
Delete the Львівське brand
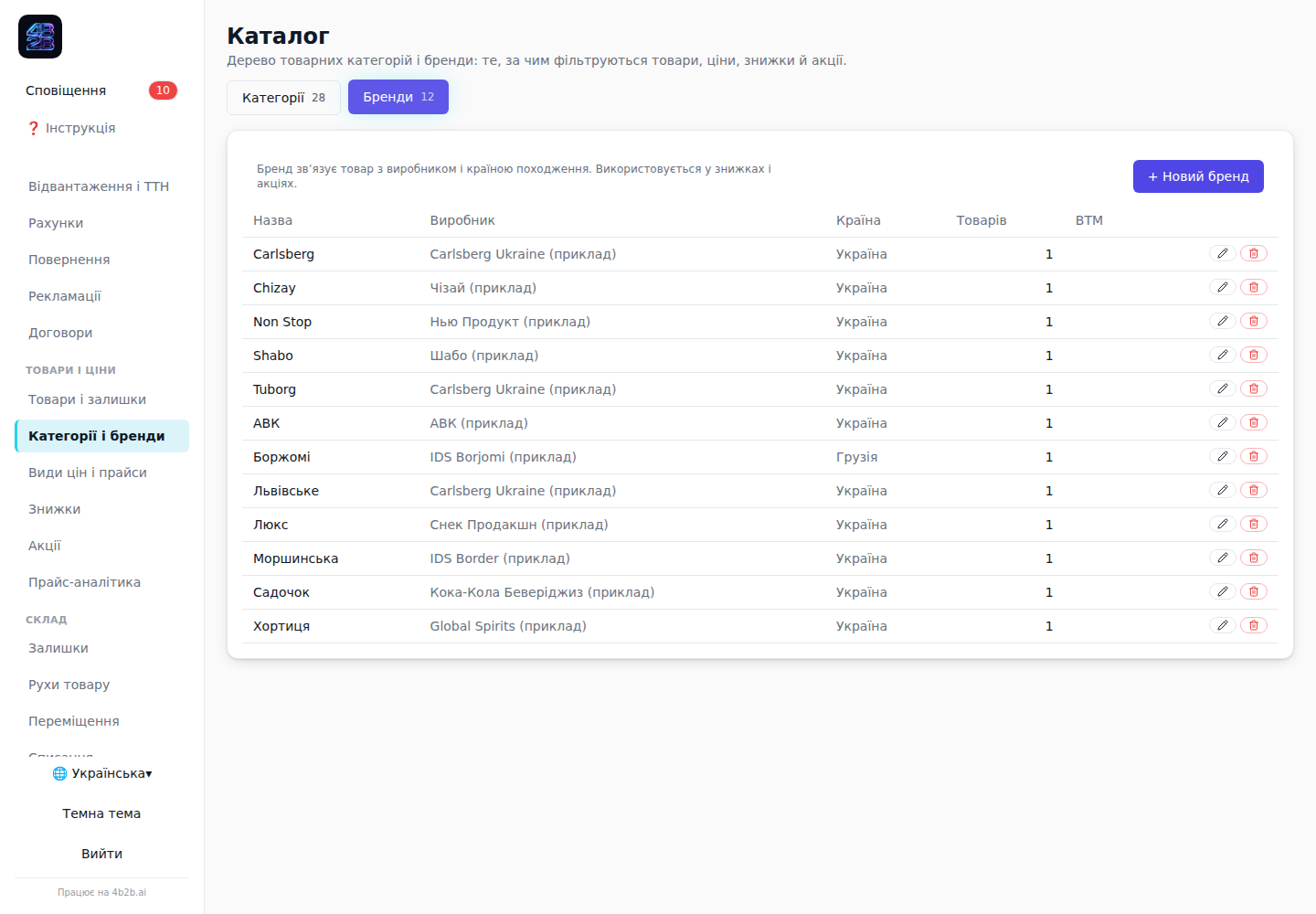click(1254, 490)
